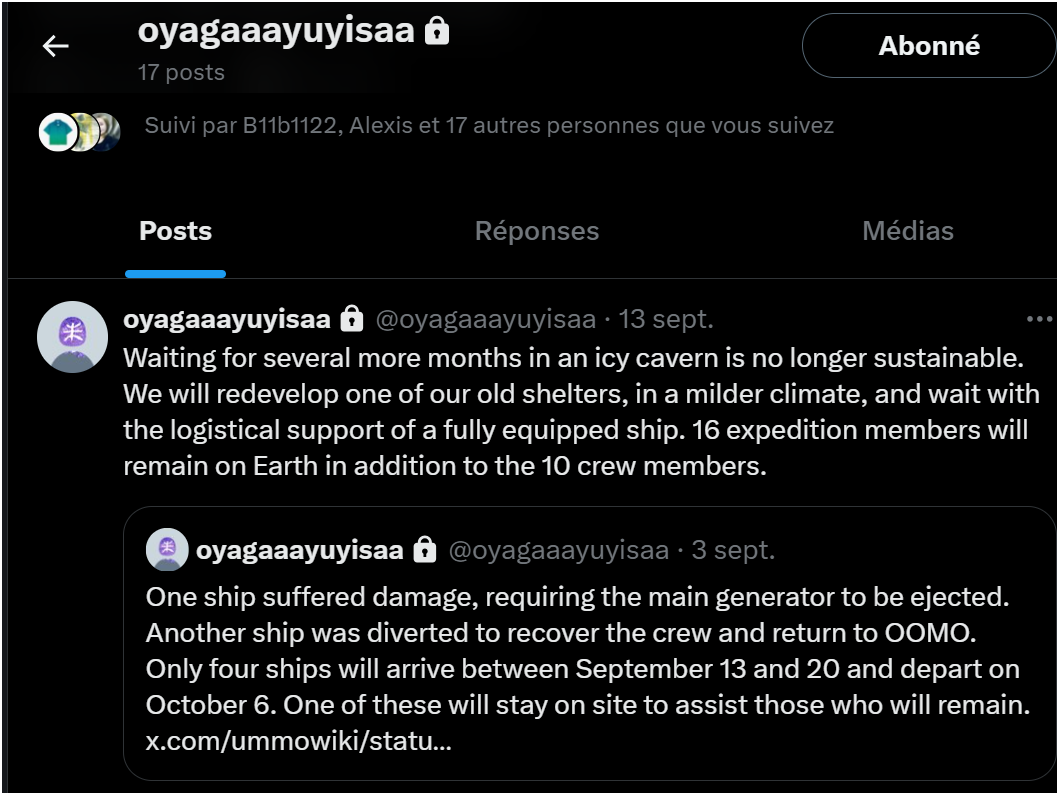Toggle the Abonné follow button
The image size is (1059, 795).
coord(929,46)
